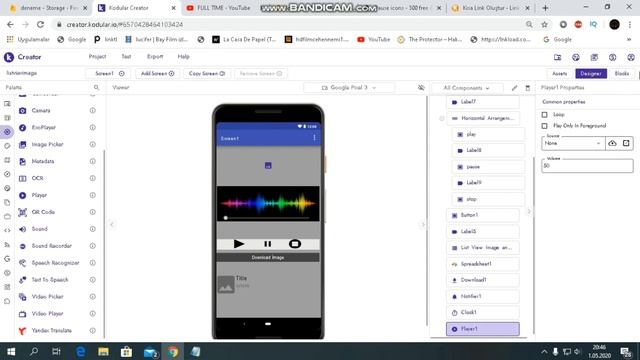Select the Sound palette component
This screenshot has width=640, height=360.
(40, 229)
